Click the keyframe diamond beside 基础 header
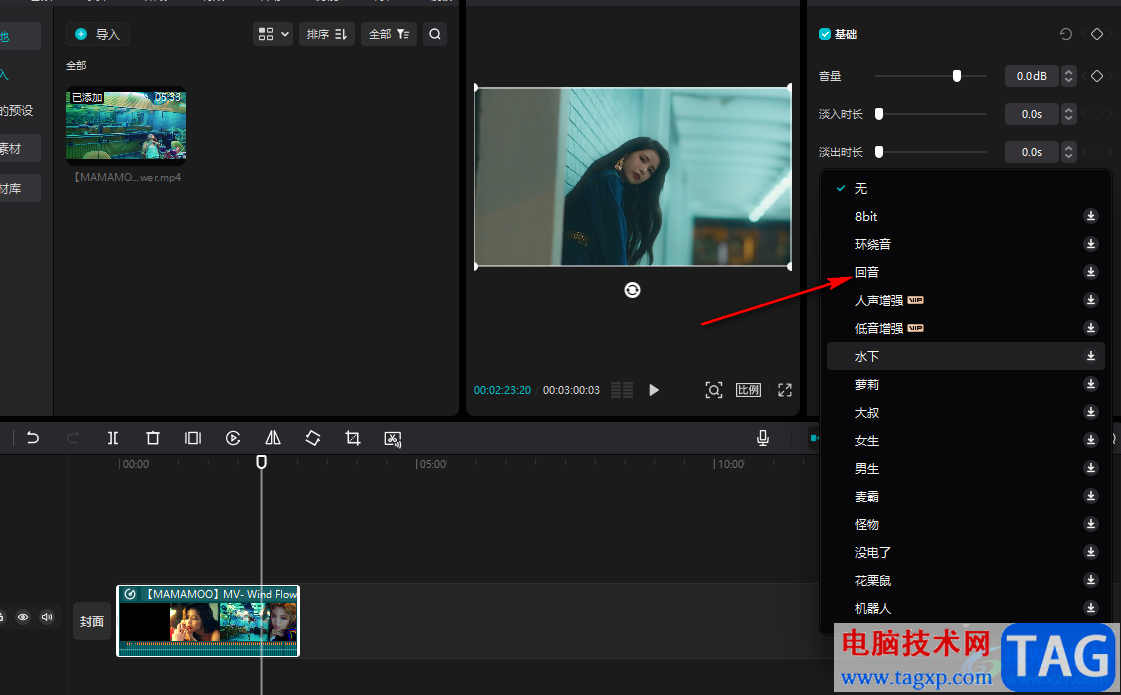 coord(1097,34)
